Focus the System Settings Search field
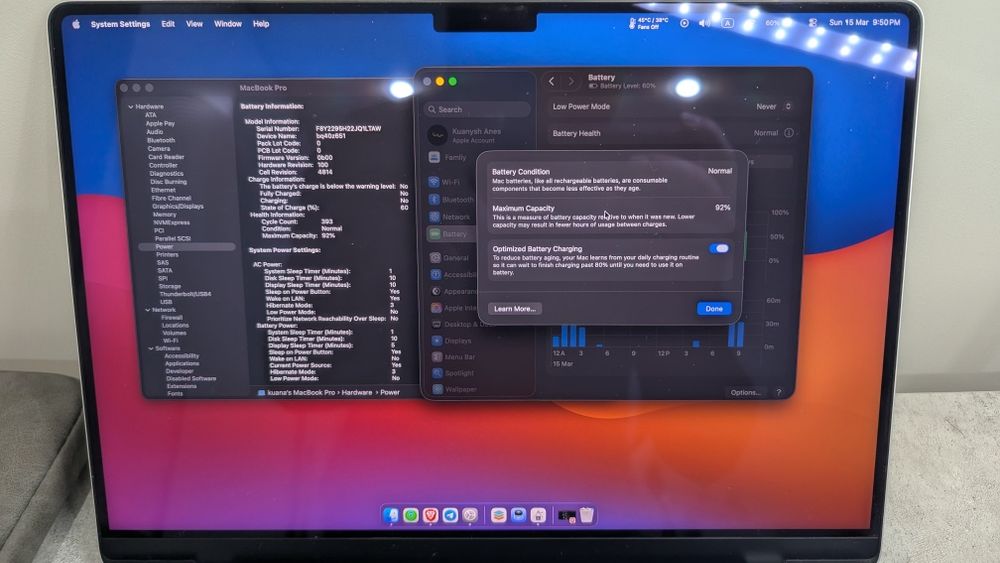This screenshot has width=1000, height=563. pos(477,110)
